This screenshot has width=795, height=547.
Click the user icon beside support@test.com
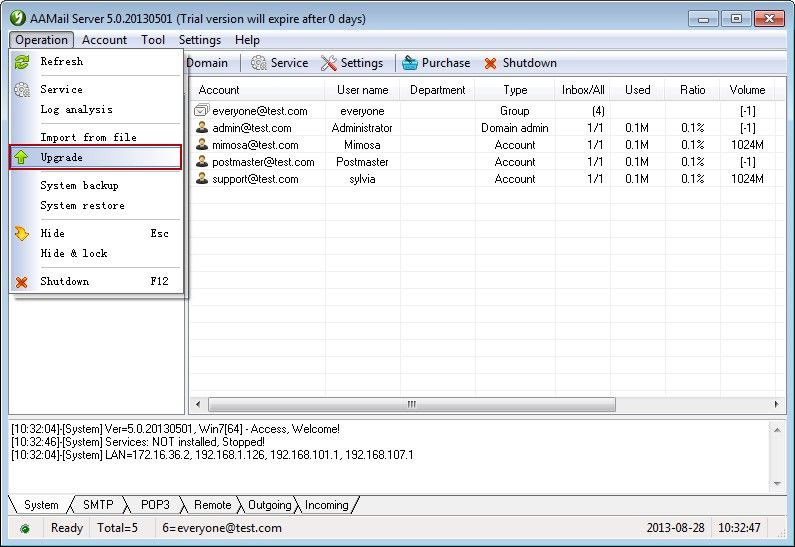point(202,178)
